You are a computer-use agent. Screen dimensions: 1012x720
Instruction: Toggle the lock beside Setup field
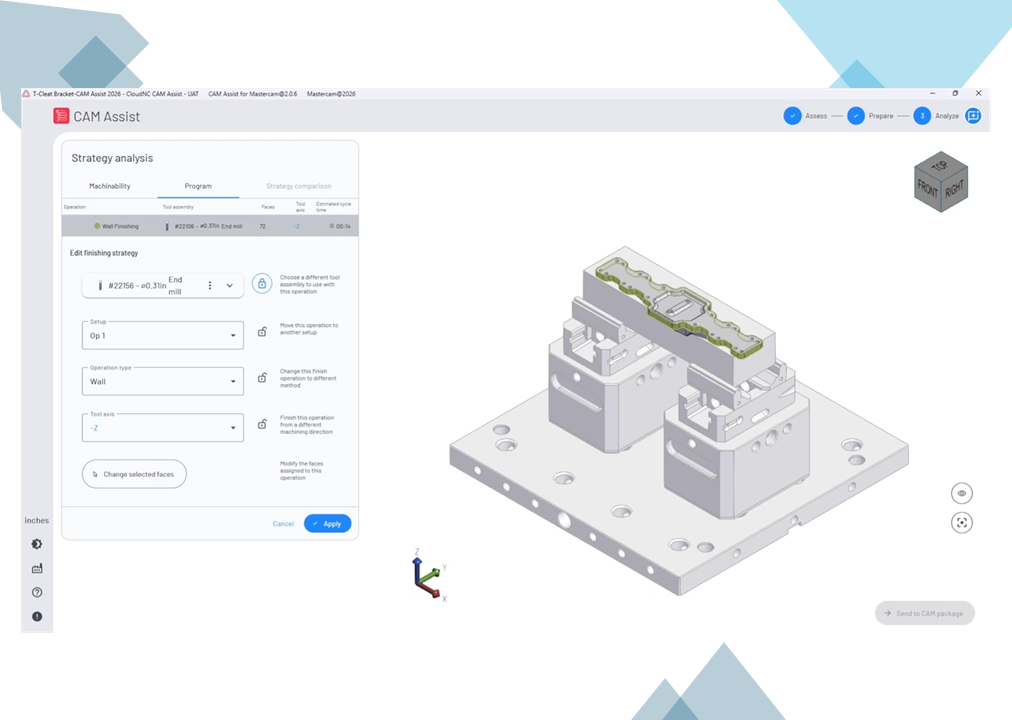click(x=262, y=332)
